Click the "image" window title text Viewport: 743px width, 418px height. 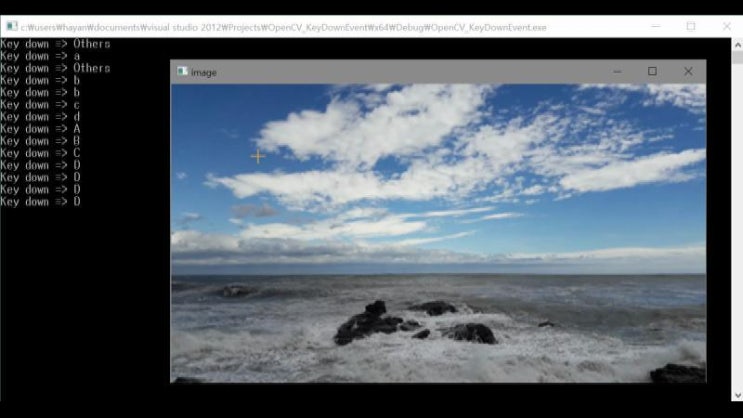204,72
